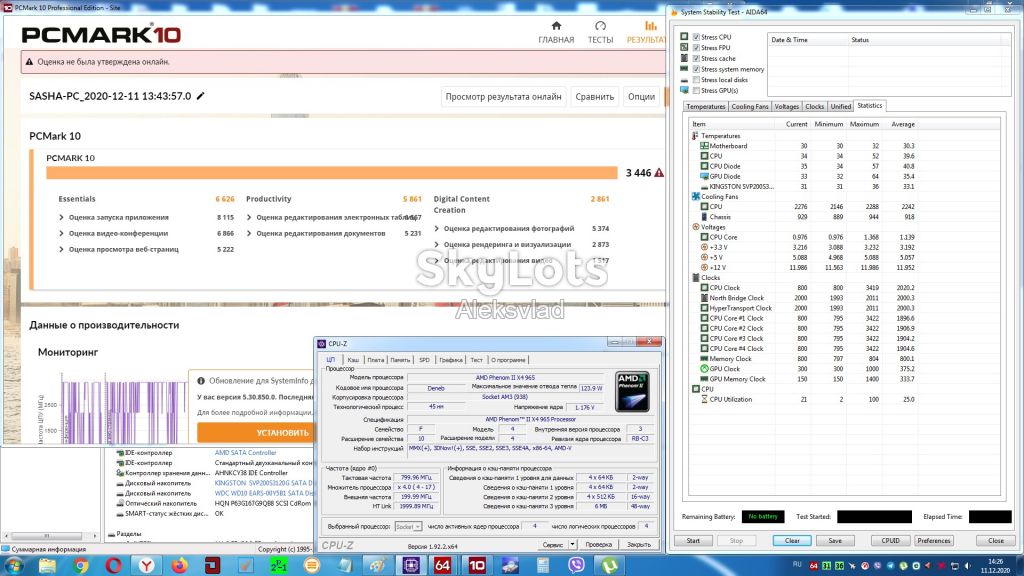Launch Firefox from the taskbar

click(x=180, y=565)
